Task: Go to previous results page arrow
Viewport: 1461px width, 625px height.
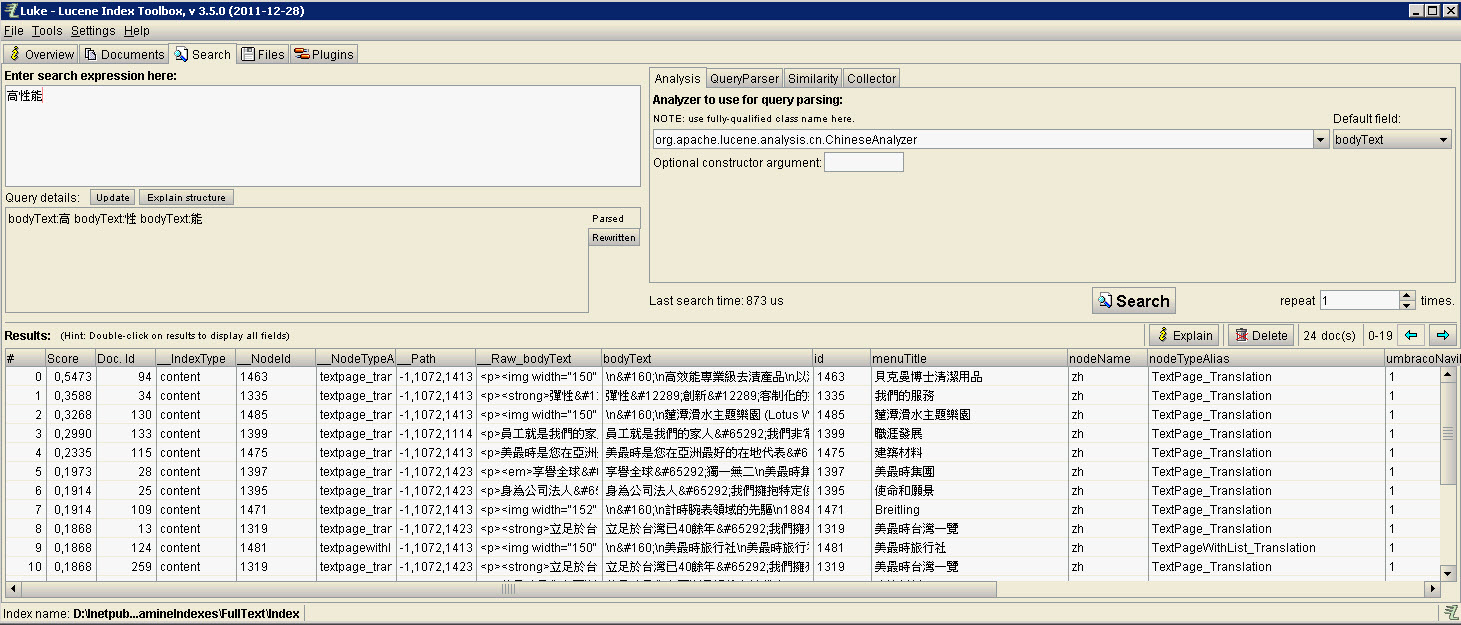Action: point(1412,335)
